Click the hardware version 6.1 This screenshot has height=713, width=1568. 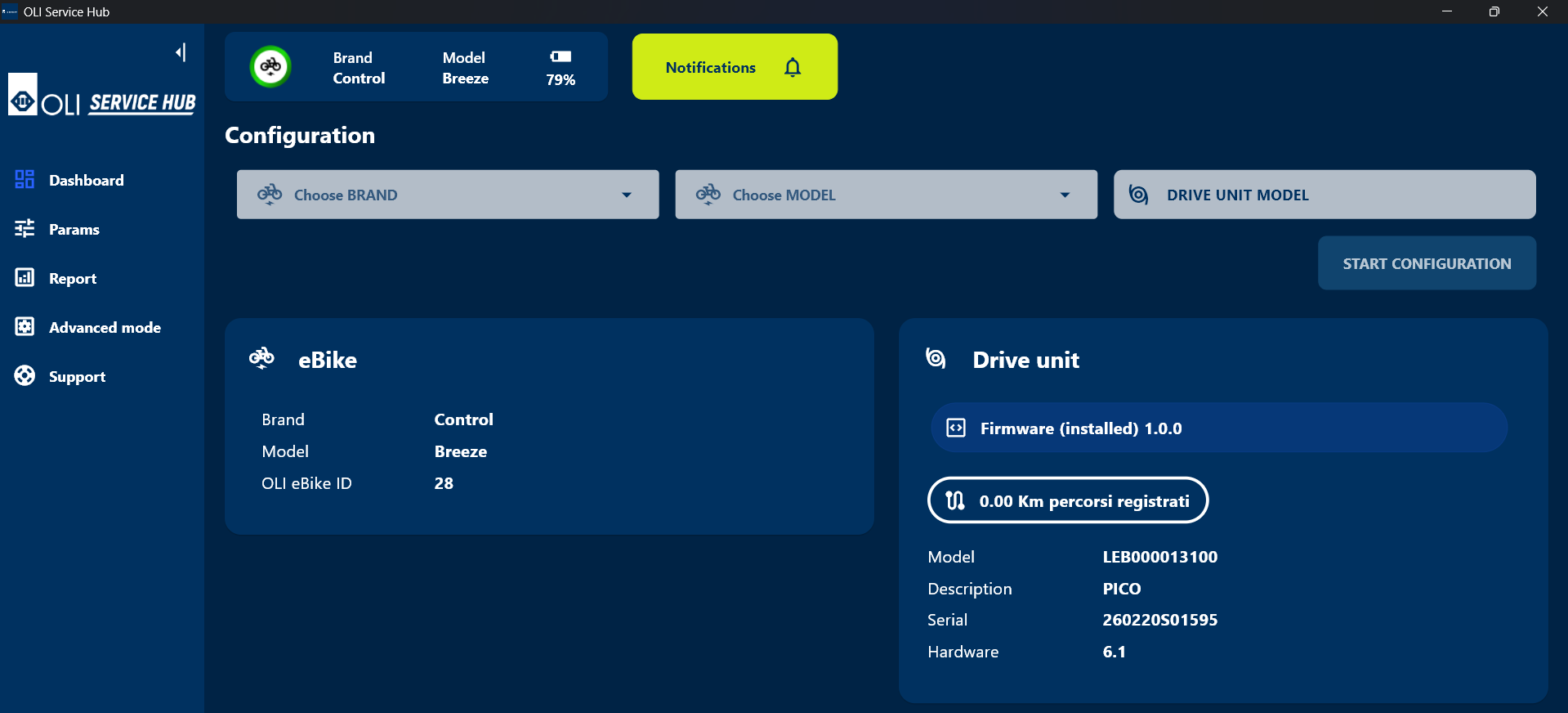coord(1115,652)
